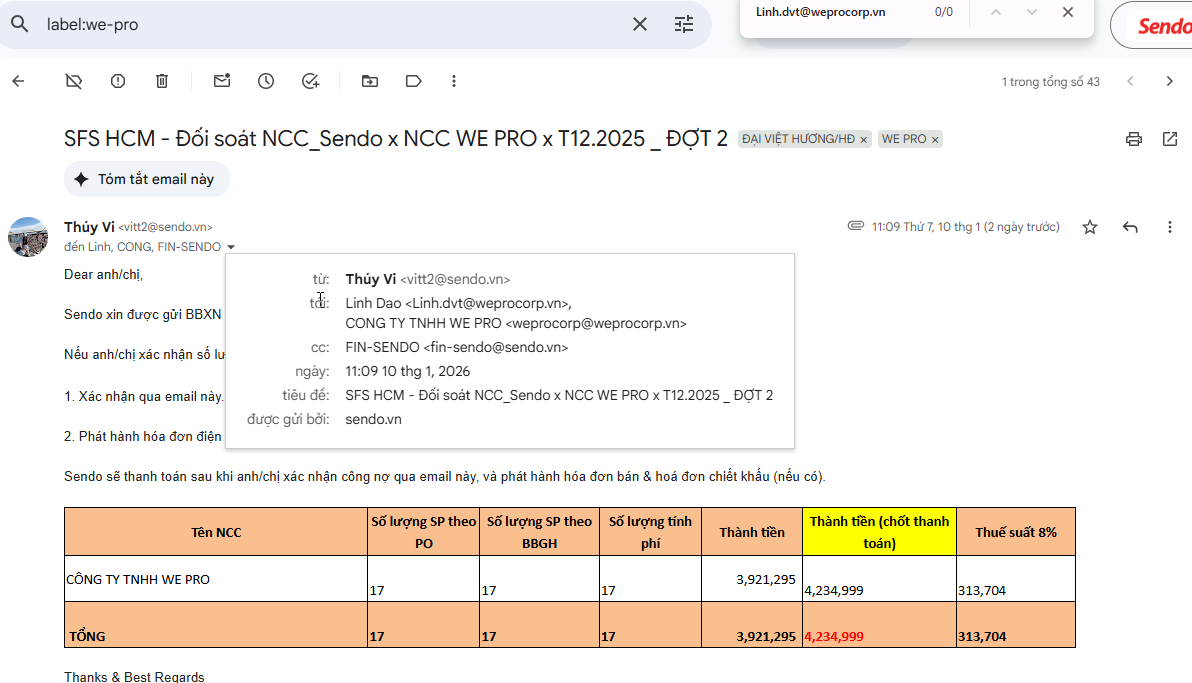Click the email subject heading
The height and width of the screenshot is (683, 1192).
coord(395,138)
